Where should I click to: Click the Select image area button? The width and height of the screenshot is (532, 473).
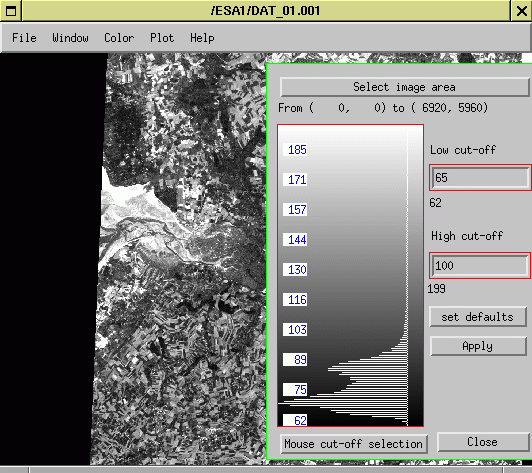pyautogui.click(x=404, y=87)
